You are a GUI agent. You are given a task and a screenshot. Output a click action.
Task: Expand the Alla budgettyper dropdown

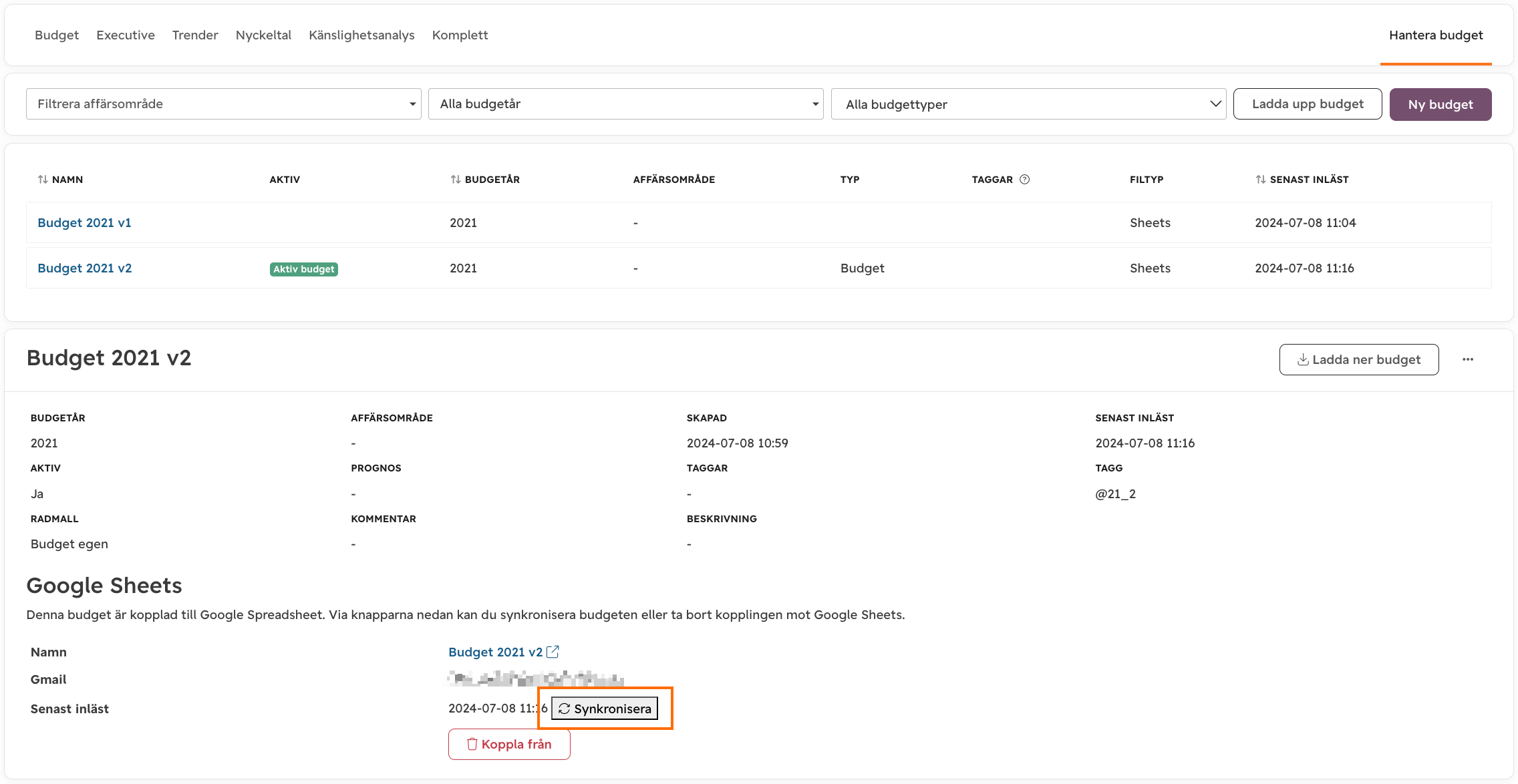pos(1028,104)
